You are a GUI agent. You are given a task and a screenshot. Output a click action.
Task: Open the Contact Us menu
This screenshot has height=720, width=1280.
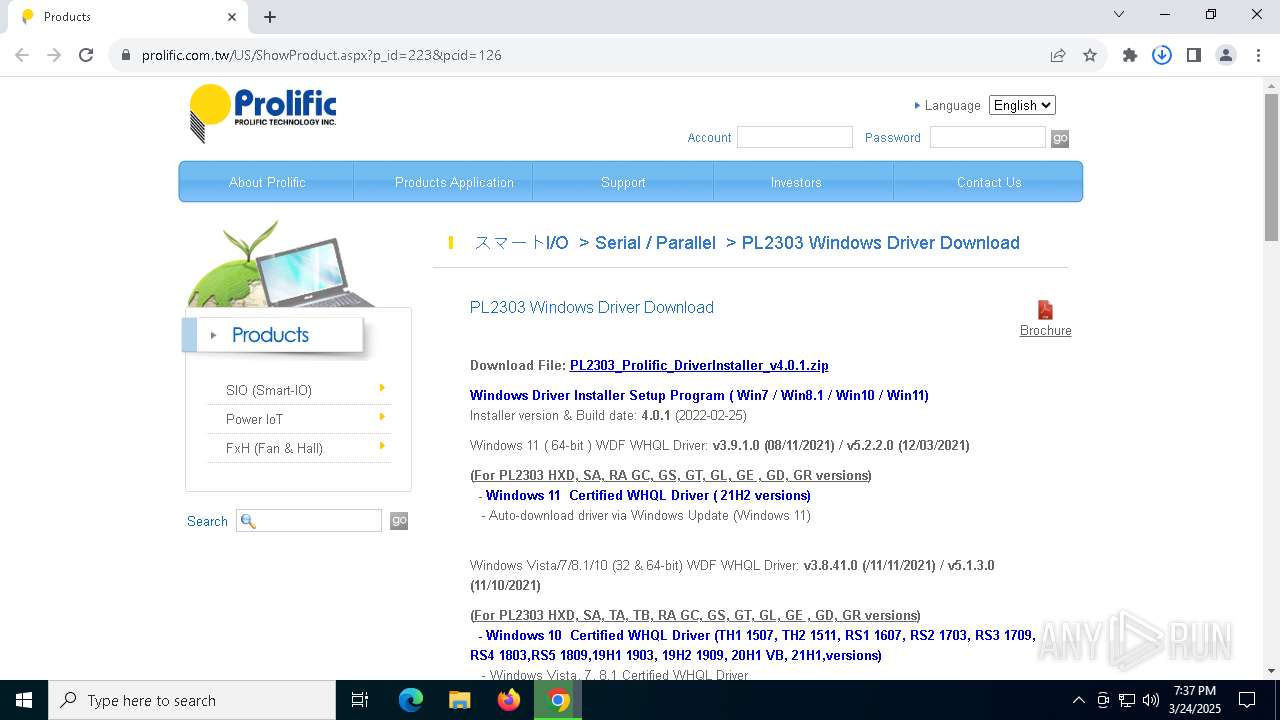[989, 182]
